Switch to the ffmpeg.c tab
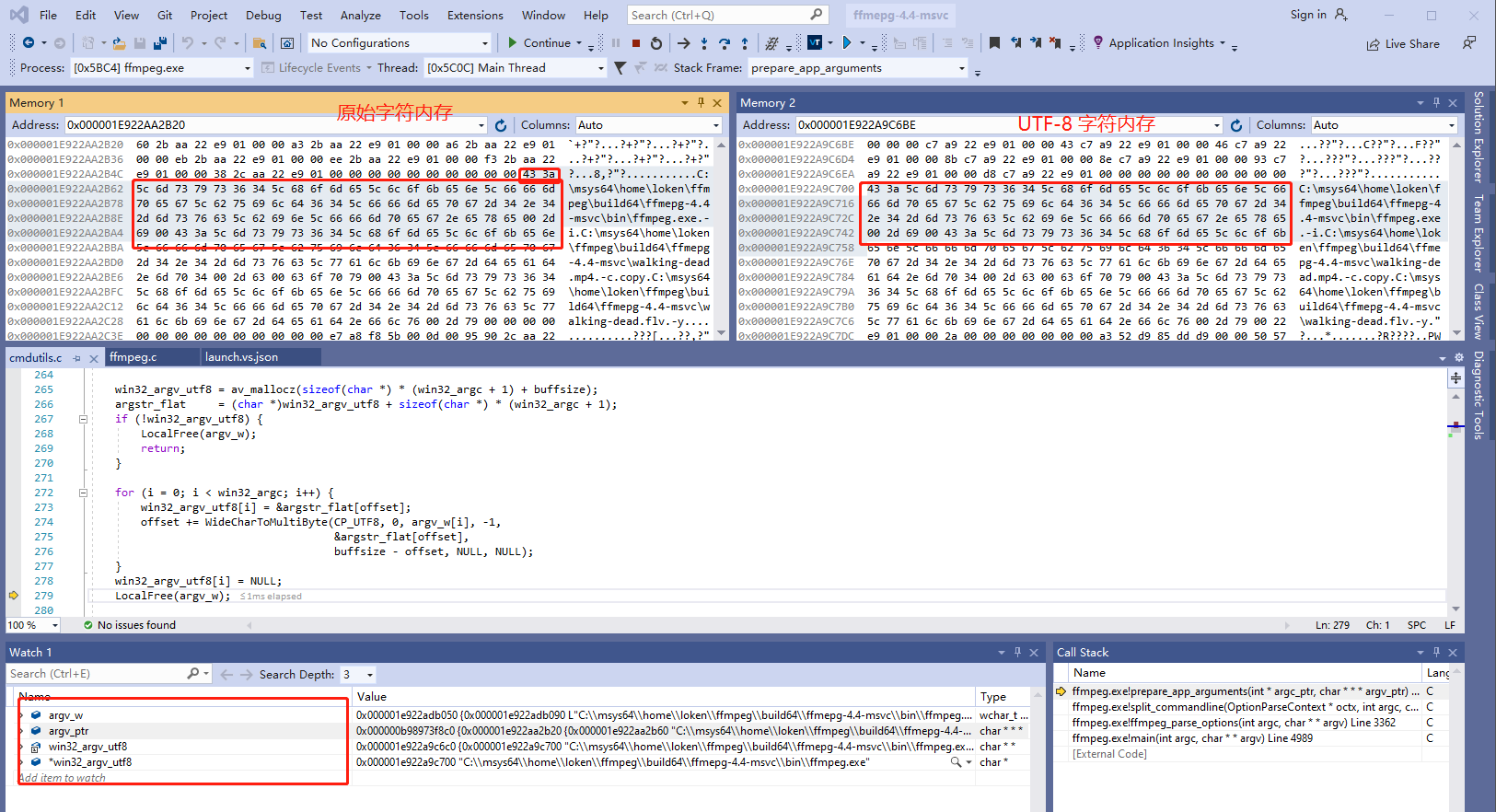 tap(133, 357)
